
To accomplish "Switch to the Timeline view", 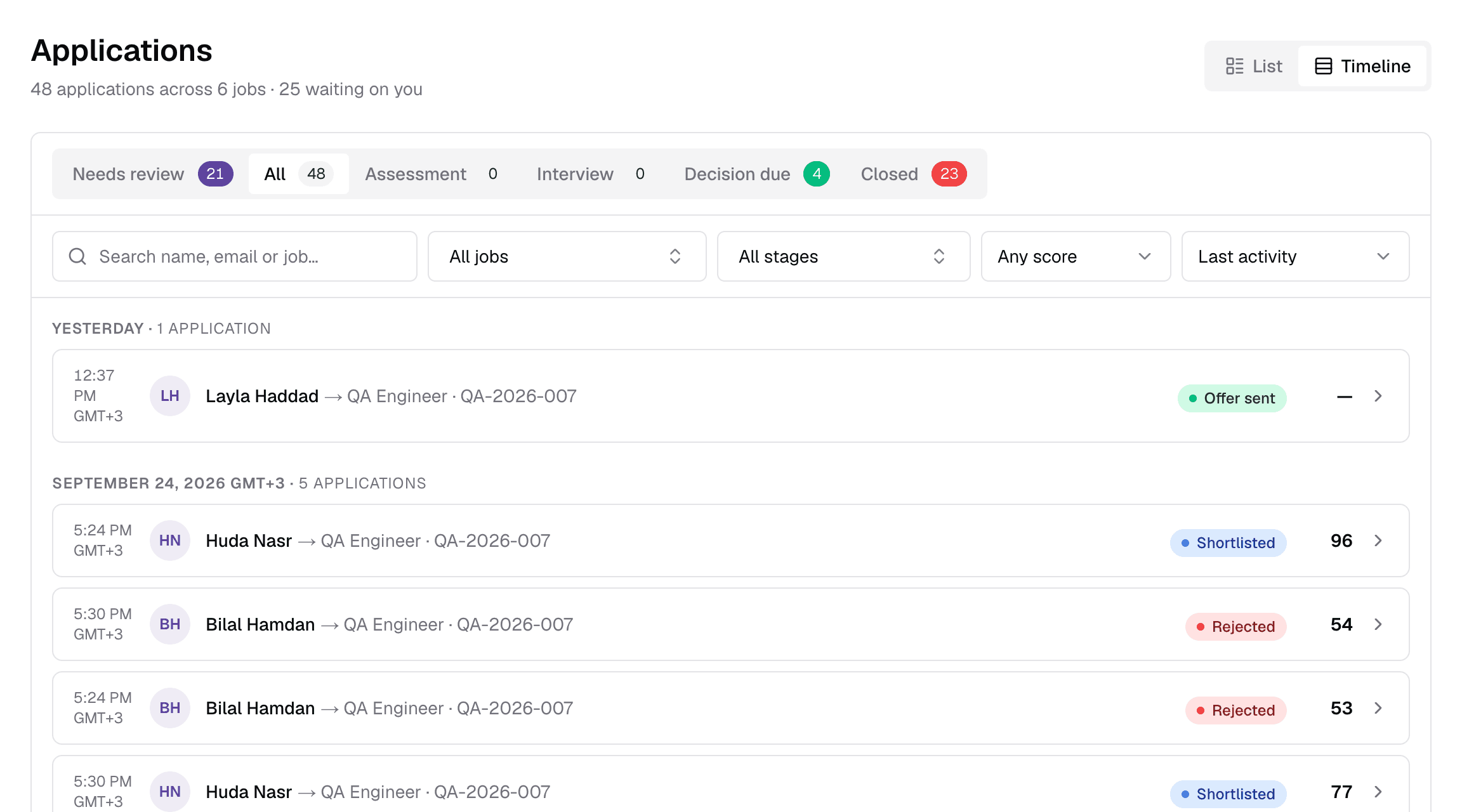I will click(x=1362, y=66).
